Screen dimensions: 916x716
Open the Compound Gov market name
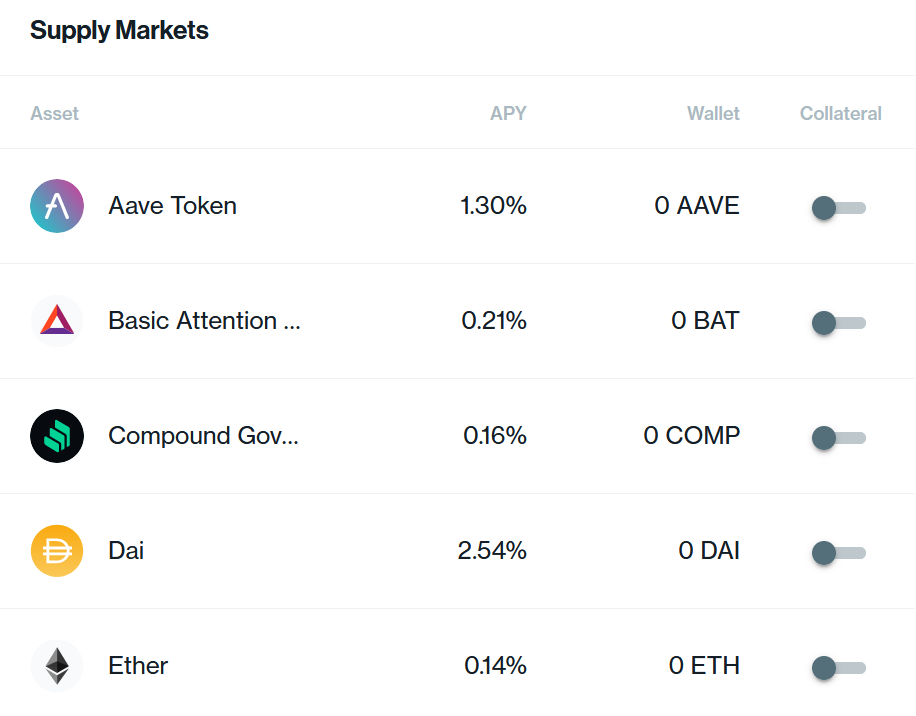pos(203,436)
